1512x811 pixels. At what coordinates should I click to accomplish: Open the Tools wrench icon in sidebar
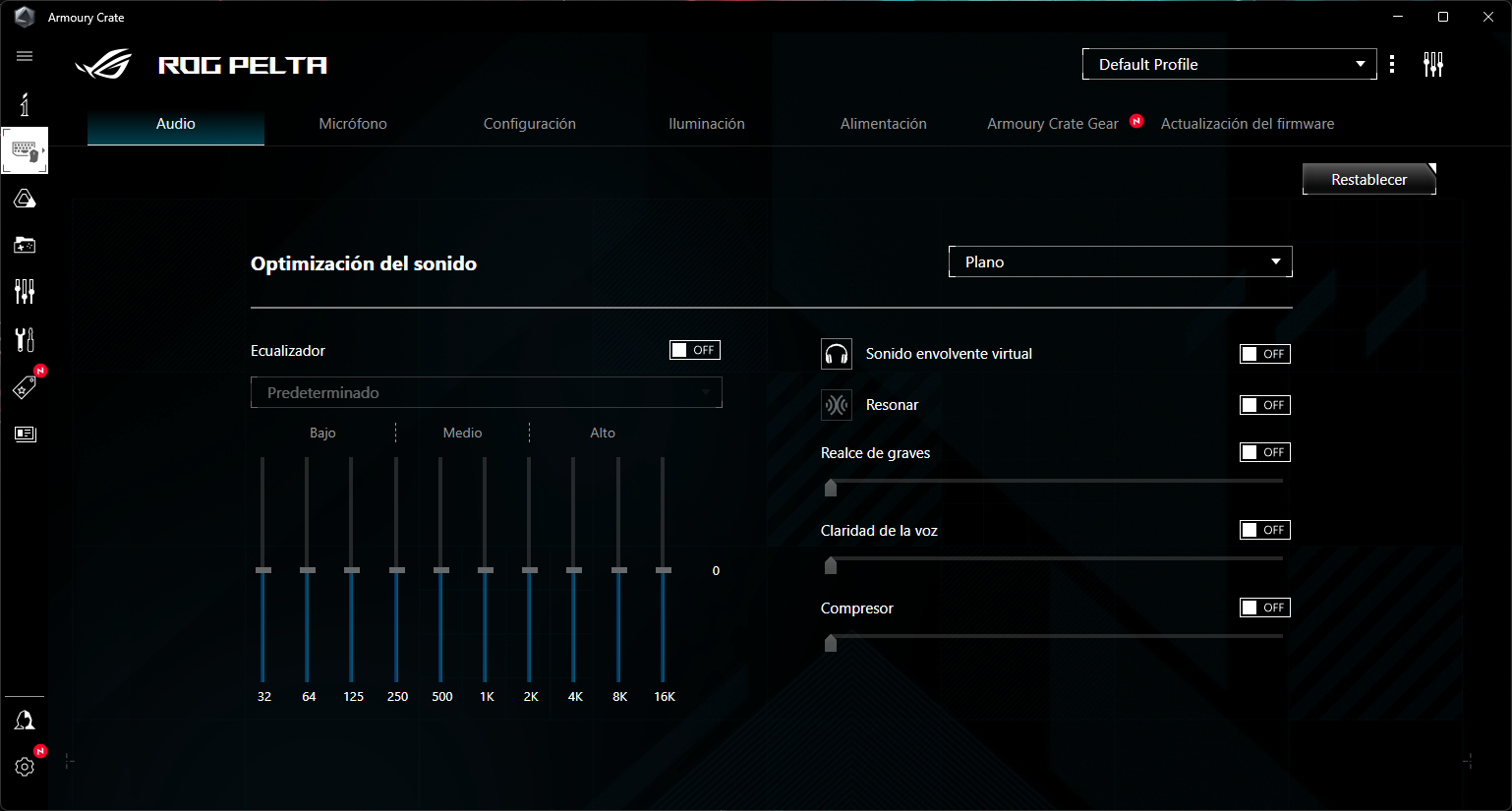pyautogui.click(x=25, y=339)
